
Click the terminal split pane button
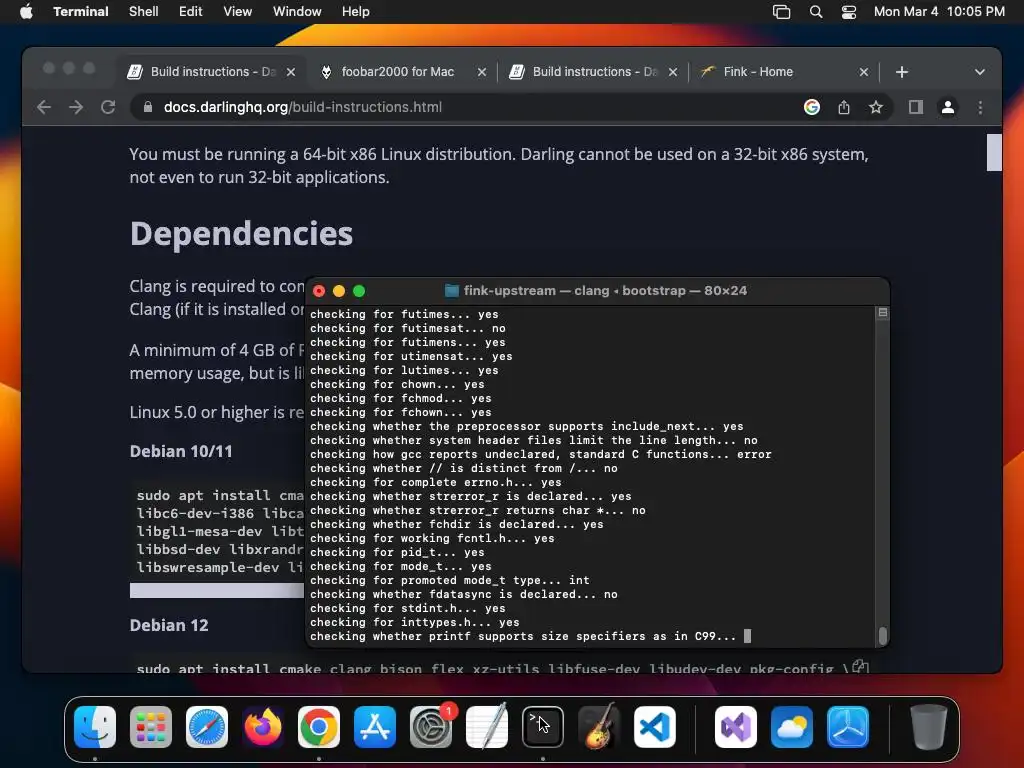click(882, 313)
